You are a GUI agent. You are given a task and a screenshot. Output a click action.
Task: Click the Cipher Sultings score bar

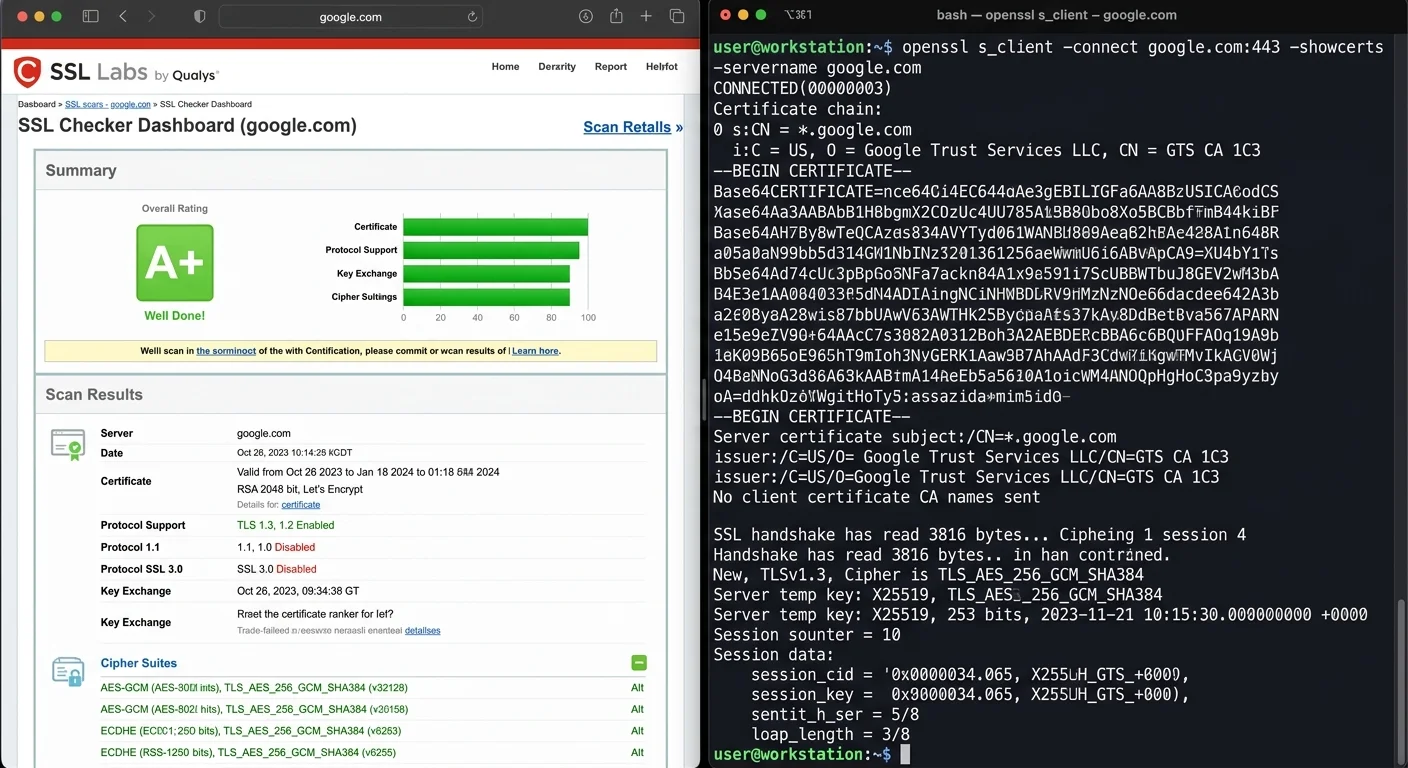pos(487,297)
